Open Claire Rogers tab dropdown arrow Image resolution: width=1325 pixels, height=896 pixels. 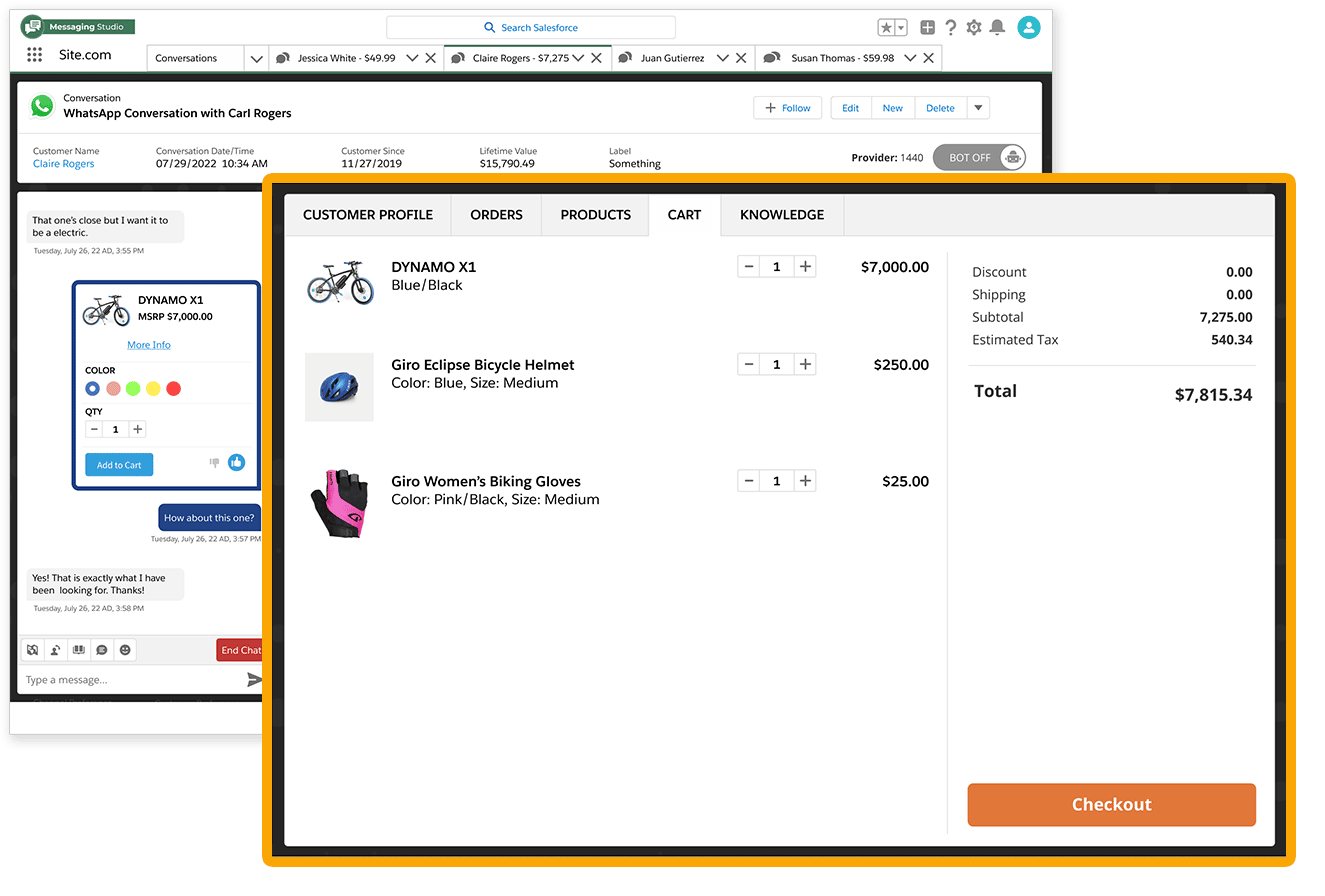tap(578, 58)
